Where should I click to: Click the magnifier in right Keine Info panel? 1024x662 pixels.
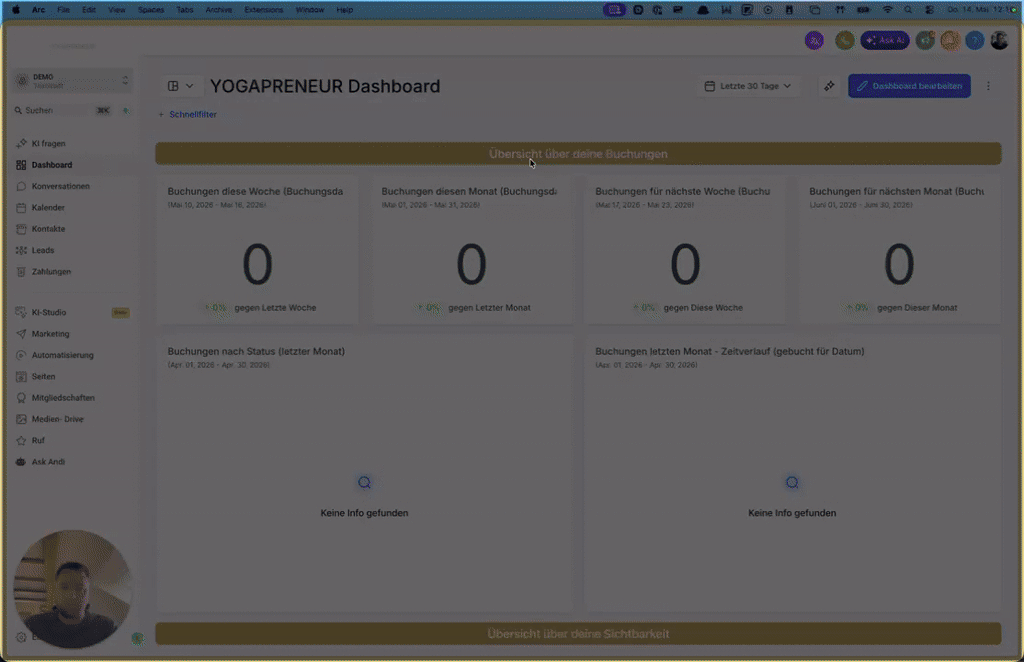[x=792, y=482]
